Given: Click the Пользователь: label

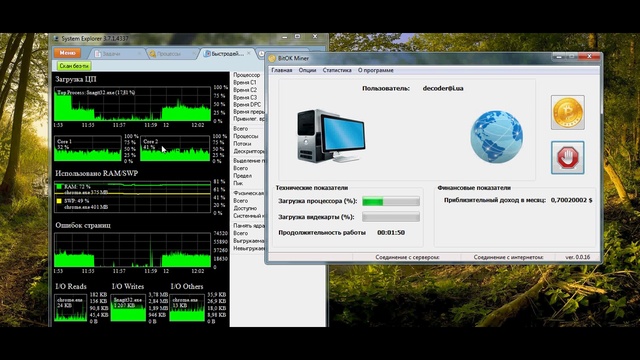Looking at the screenshot, I should click(x=386, y=88).
